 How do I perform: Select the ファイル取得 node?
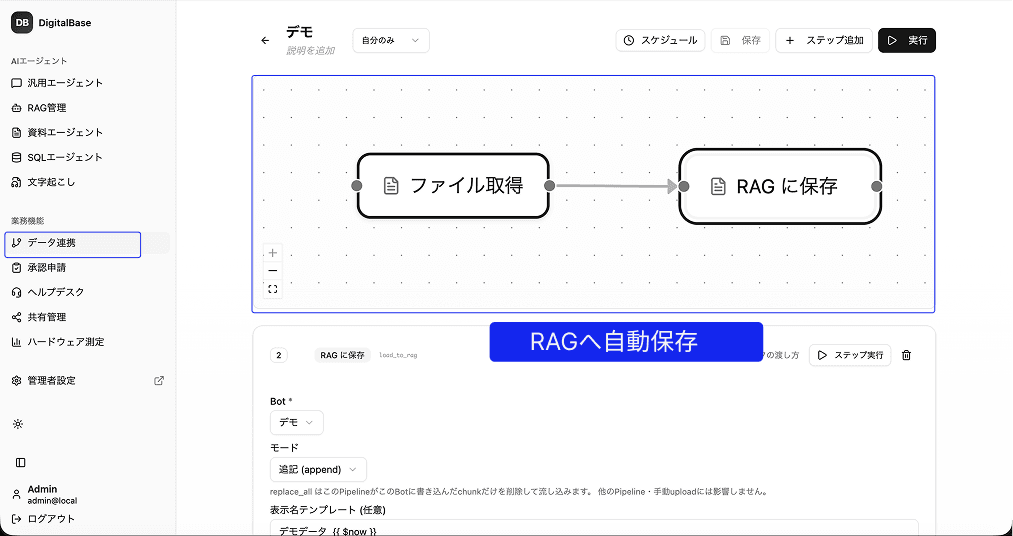pyautogui.click(x=453, y=186)
